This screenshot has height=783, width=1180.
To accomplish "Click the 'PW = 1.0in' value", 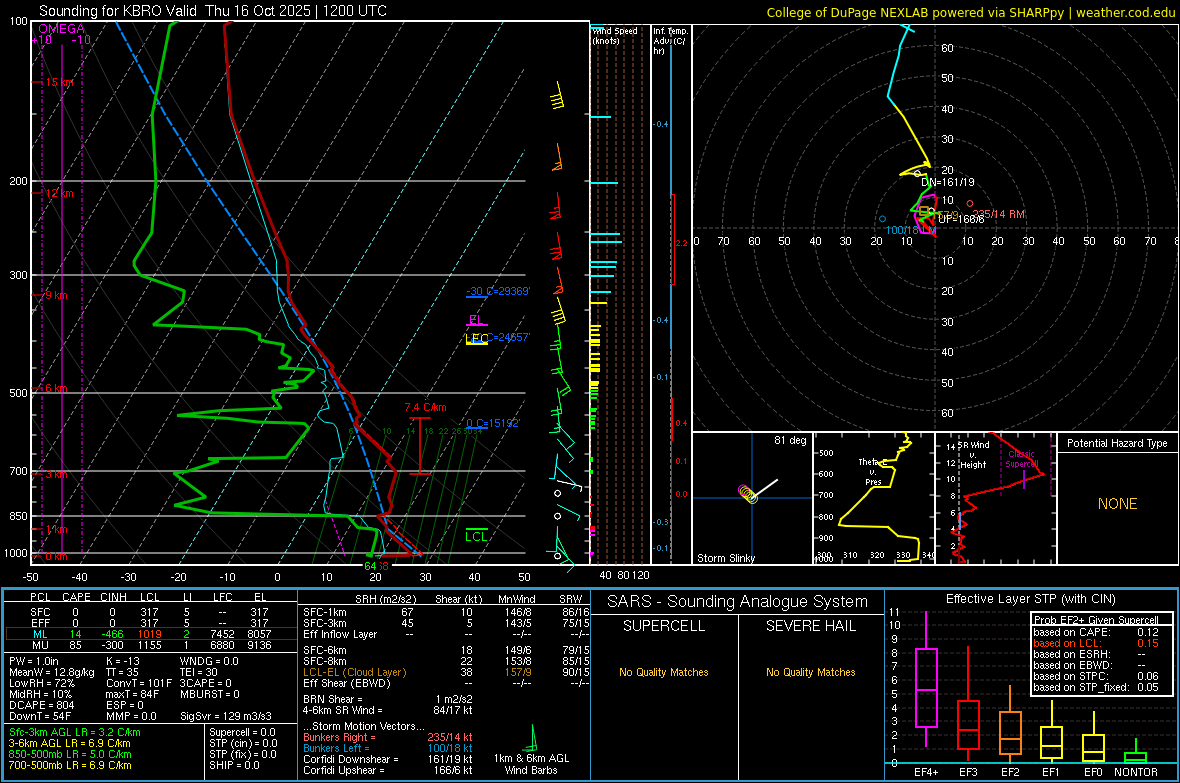I will [x=34, y=661].
